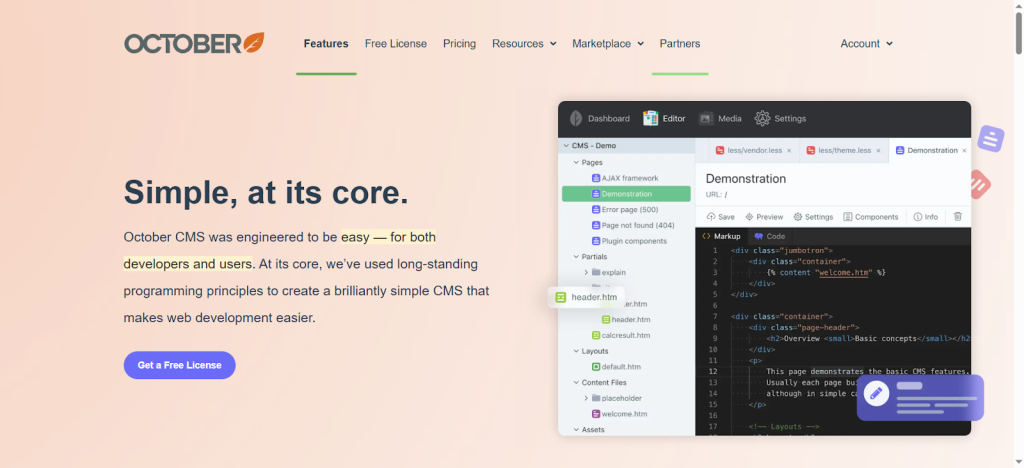1024x468 pixels.
Task: Open the Free License nav link
Action: (396, 44)
